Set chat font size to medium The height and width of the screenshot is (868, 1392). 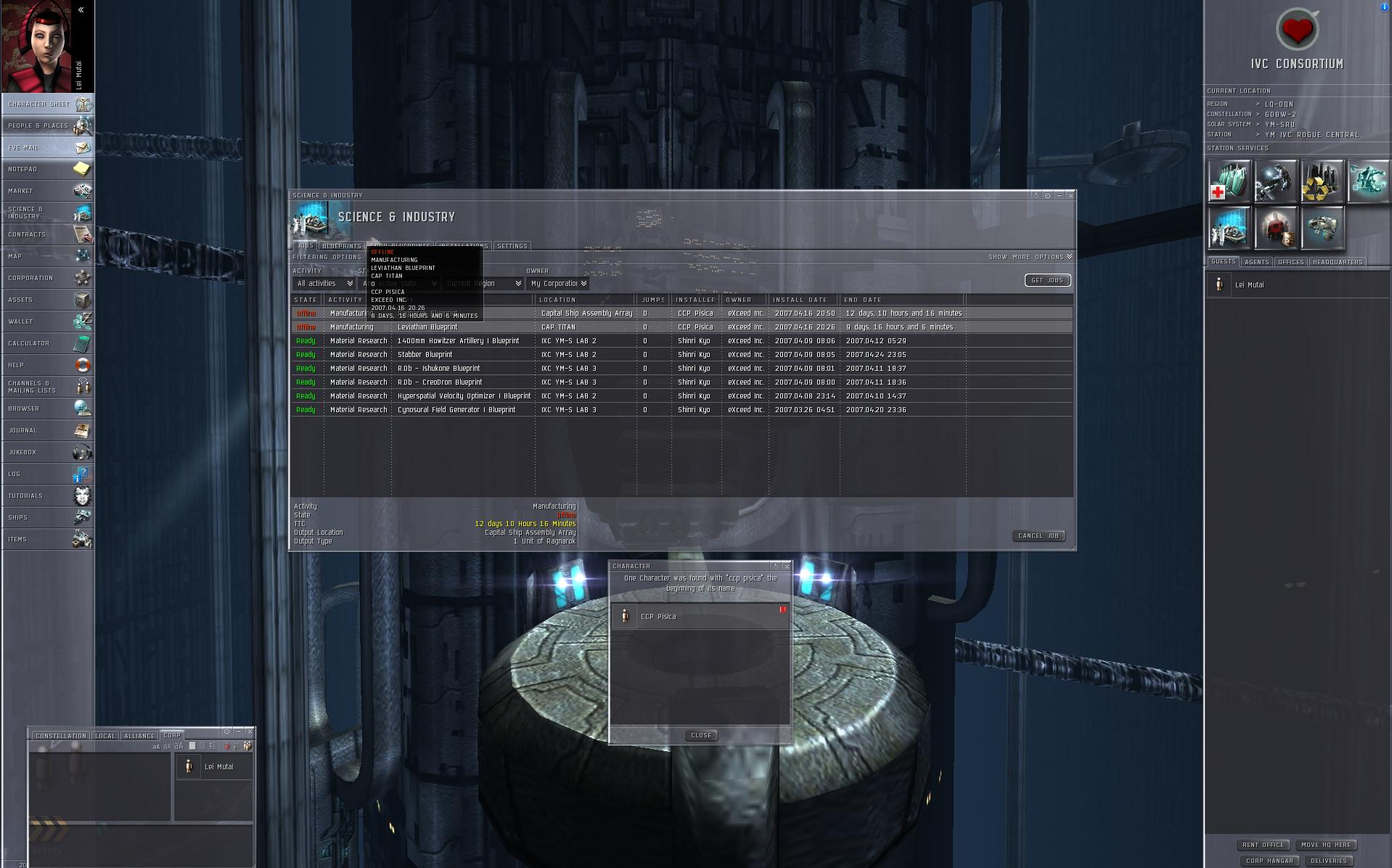(x=167, y=747)
